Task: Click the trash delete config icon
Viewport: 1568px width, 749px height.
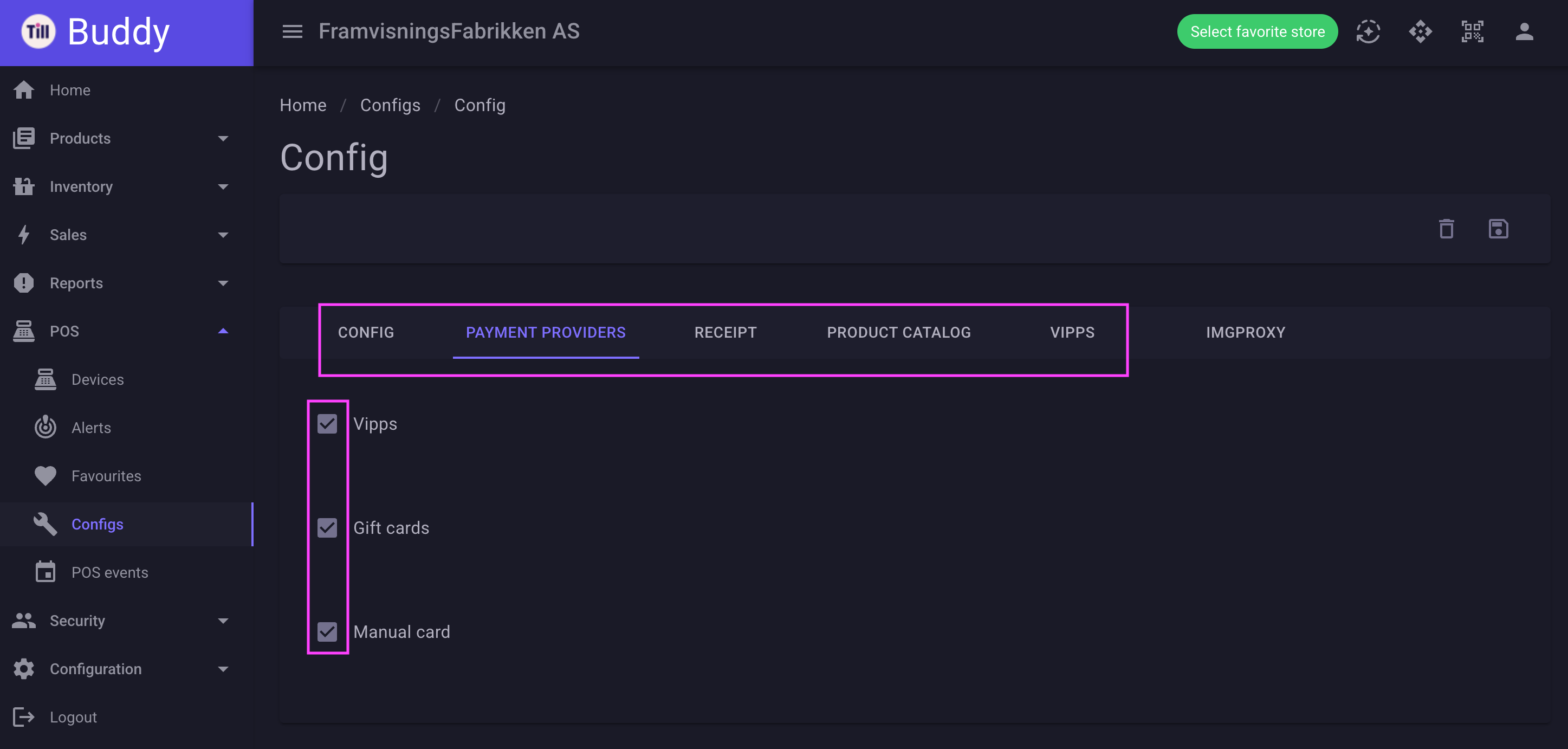Action: pos(1446,229)
